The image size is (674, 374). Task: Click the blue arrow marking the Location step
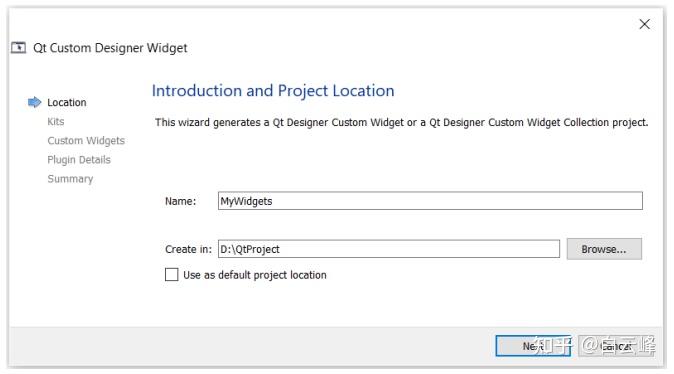[x=34, y=102]
